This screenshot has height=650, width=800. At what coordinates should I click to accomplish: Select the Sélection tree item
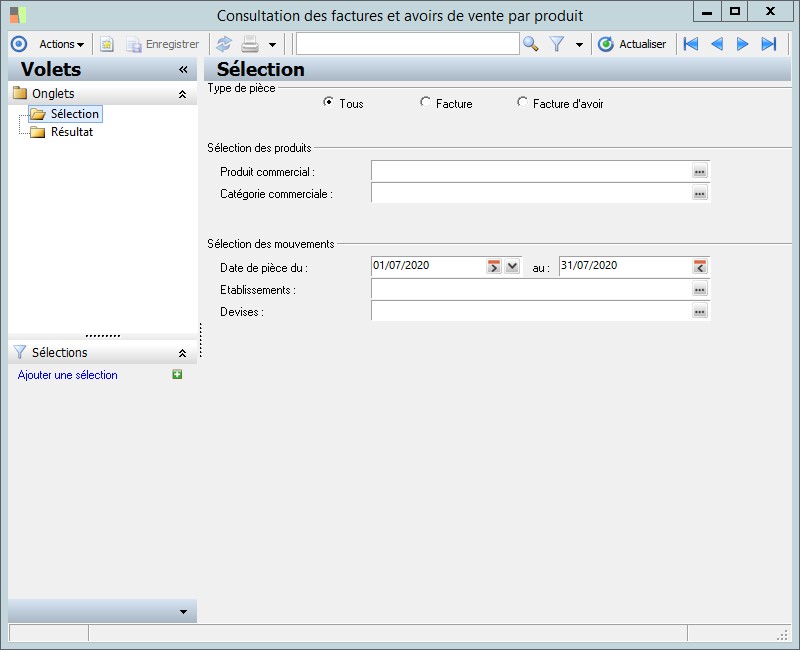point(65,114)
